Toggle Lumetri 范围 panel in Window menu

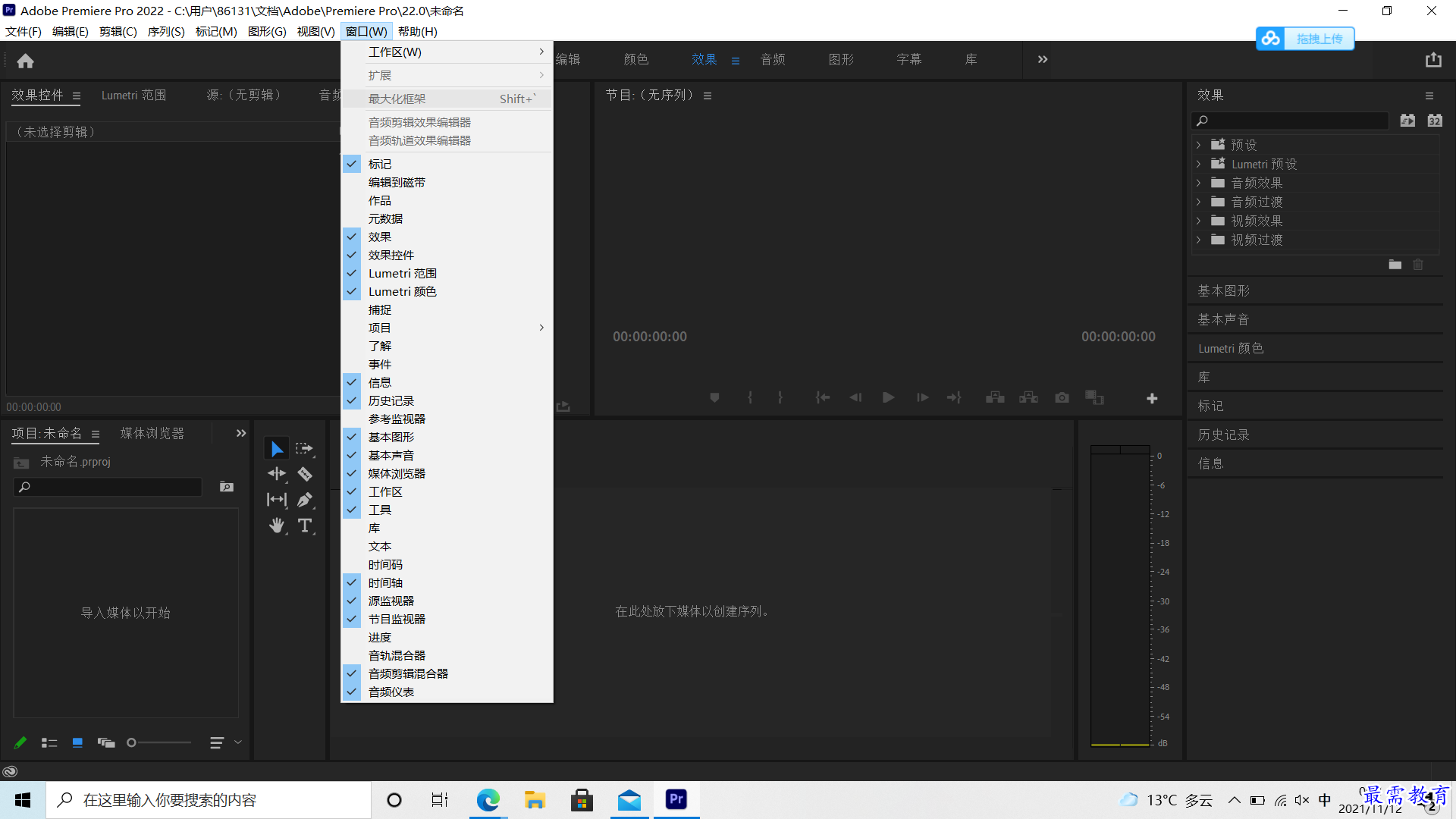[x=447, y=273]
